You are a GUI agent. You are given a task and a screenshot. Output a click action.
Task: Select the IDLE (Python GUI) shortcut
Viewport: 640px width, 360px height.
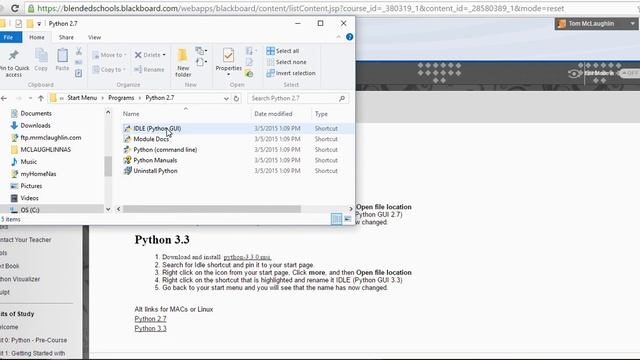(x=152, y=128)
